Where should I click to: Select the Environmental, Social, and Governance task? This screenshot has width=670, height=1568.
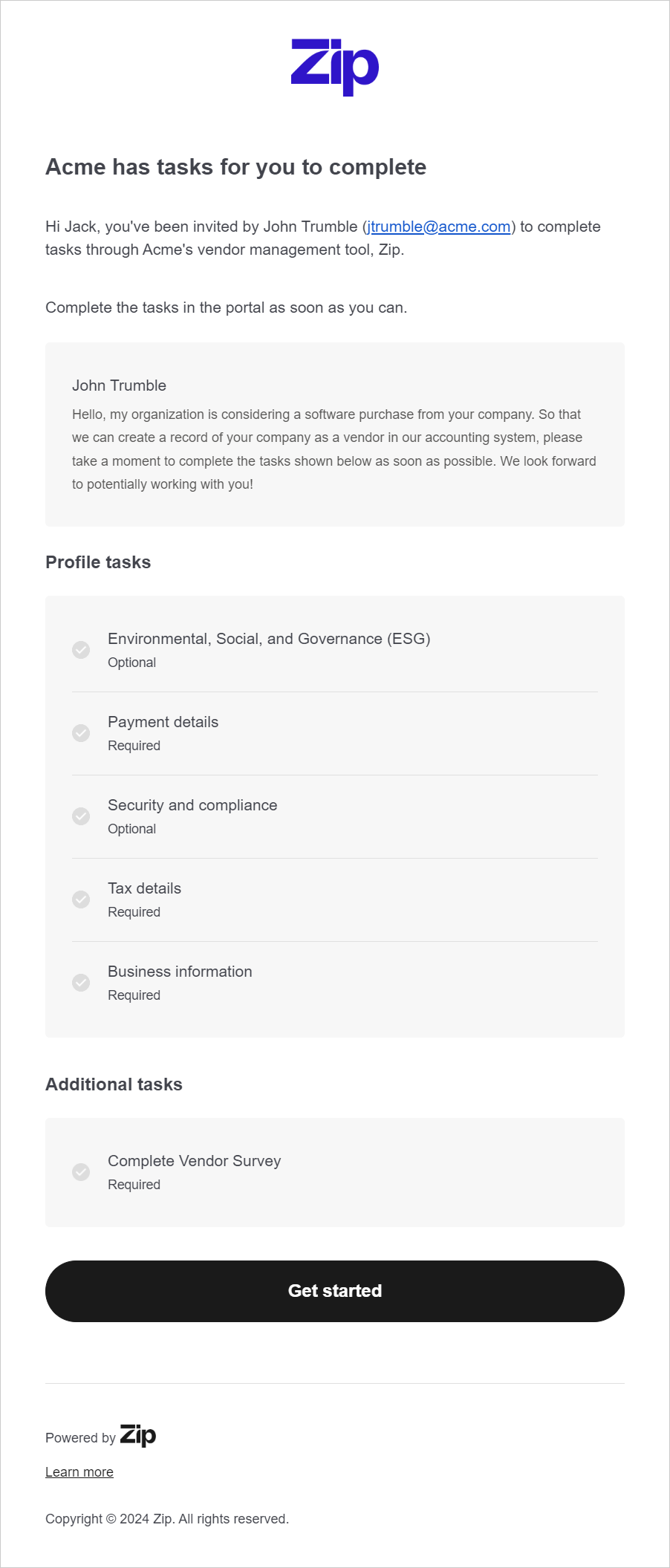point(269,639)
